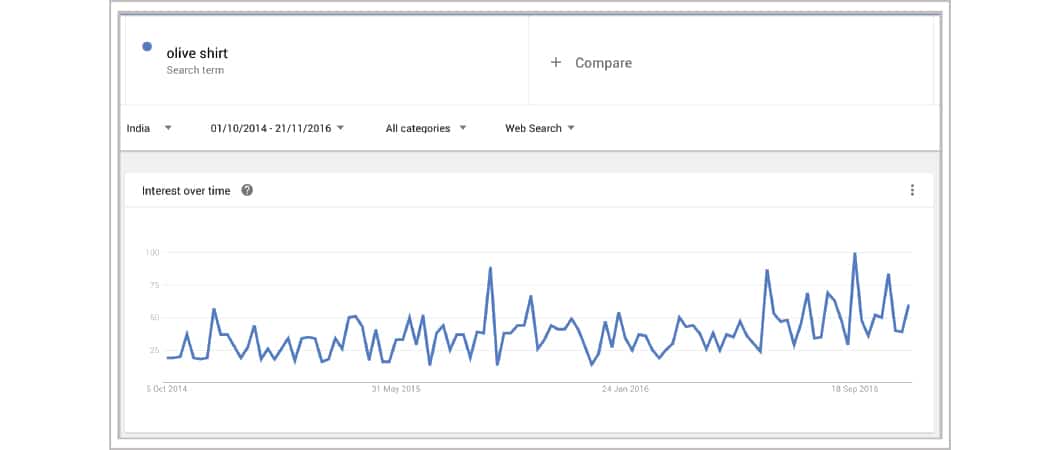Expand the 01/10/2014 - 21/11/2016 date range dropdown
The image size is (1062, 450).
[x=277, y=128]
